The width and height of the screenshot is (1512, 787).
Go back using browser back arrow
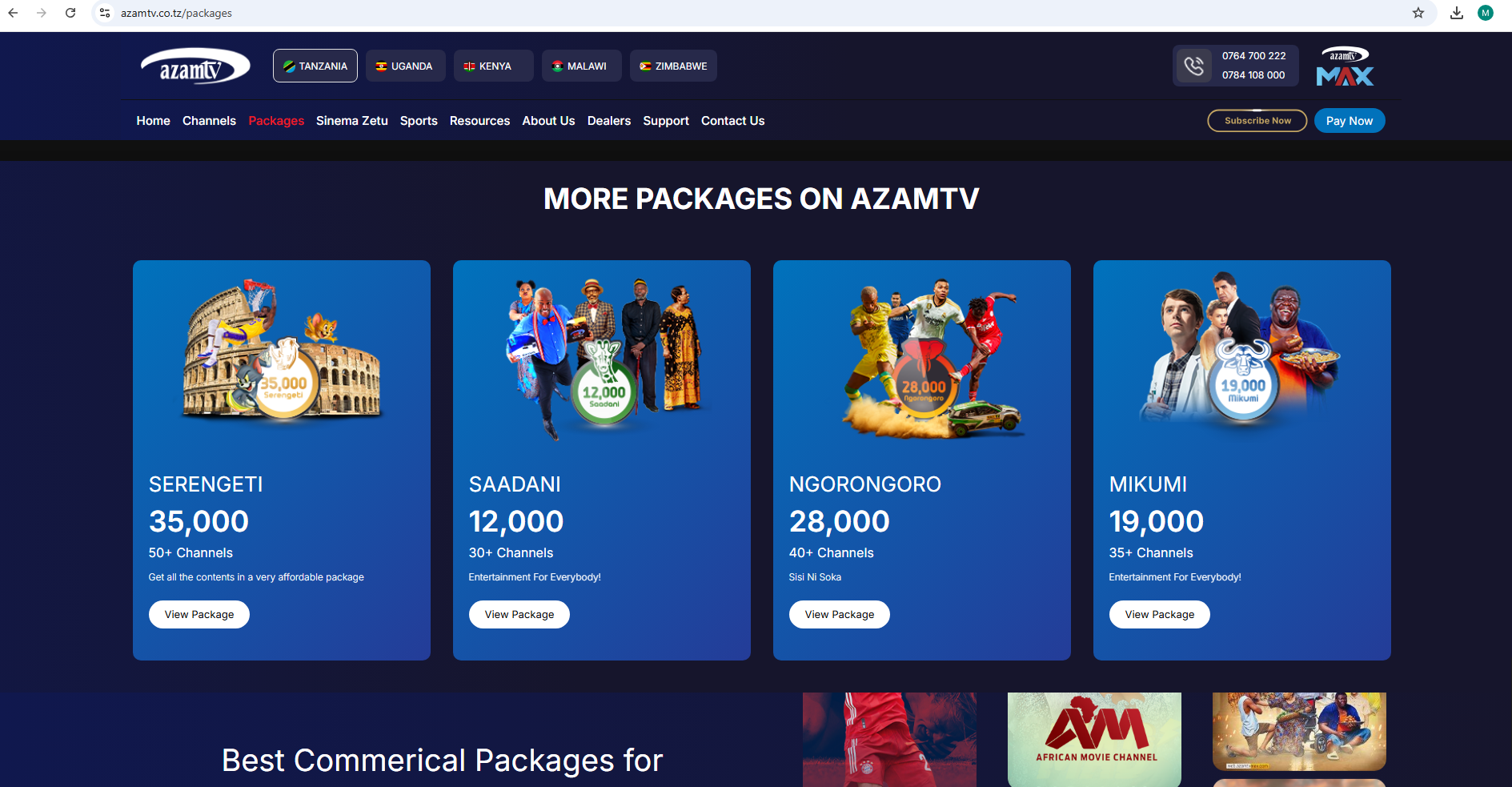tap(13, 13)
